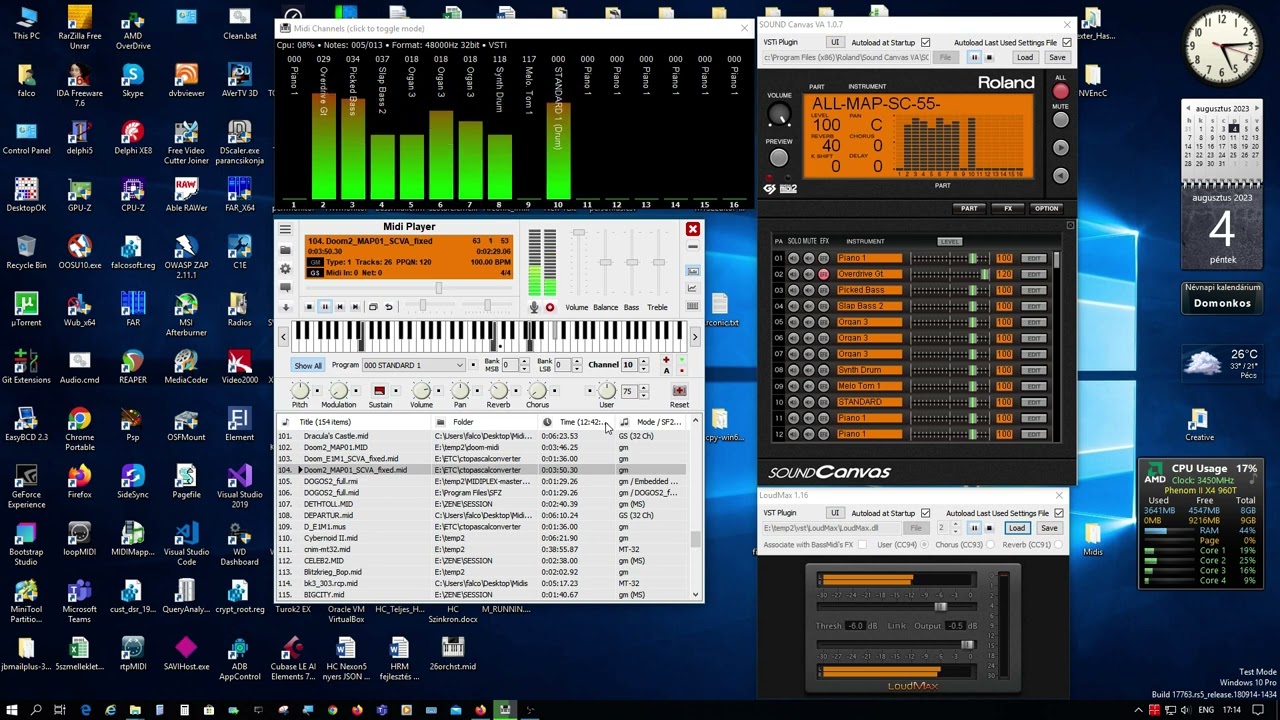Toggle Autoload Last Used Settings in SOUND Canvas

(x=1067, y=42)
